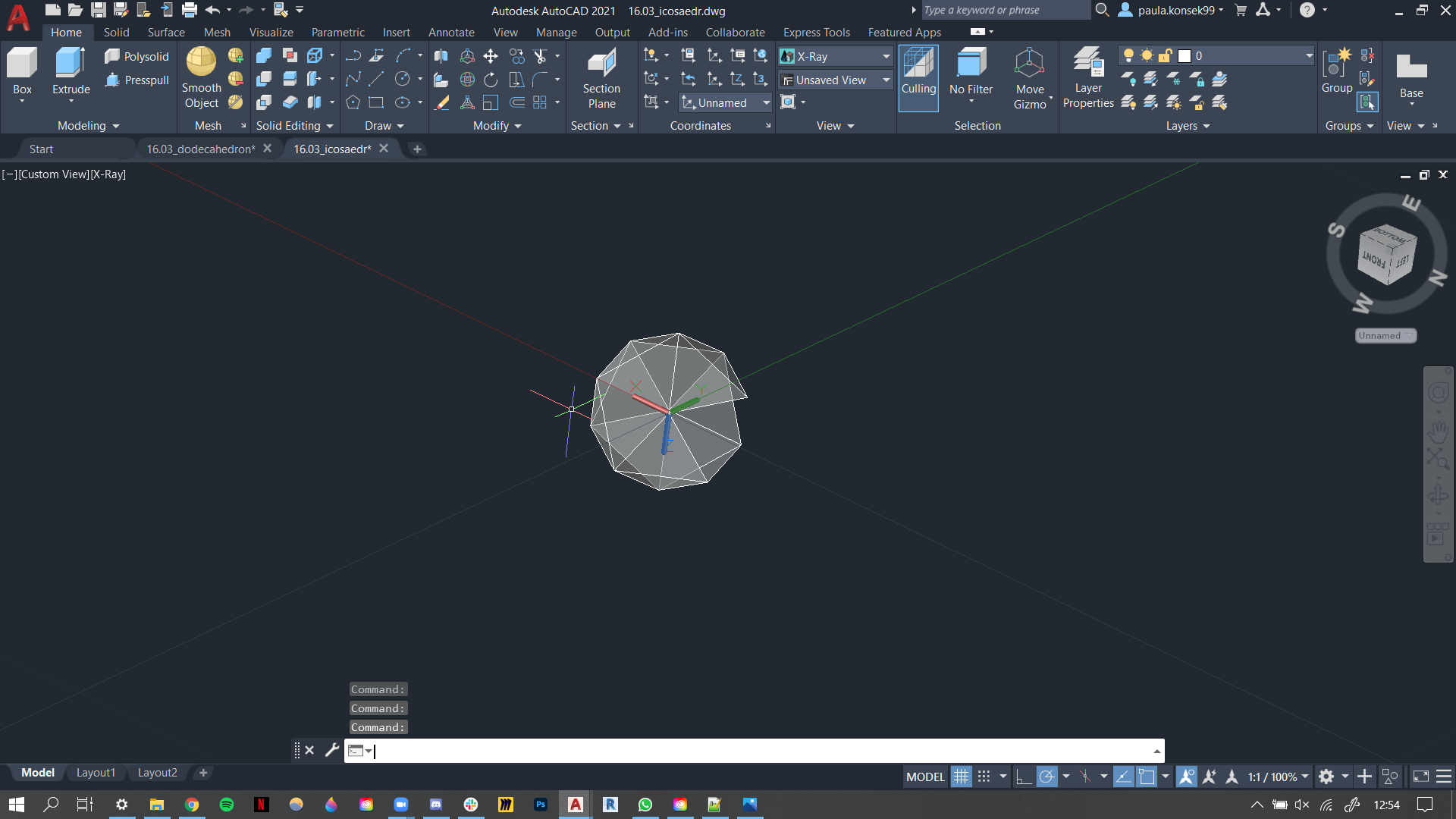Open Spotify from the taskbar
1456x819 pixels.
tap(226, 804)
